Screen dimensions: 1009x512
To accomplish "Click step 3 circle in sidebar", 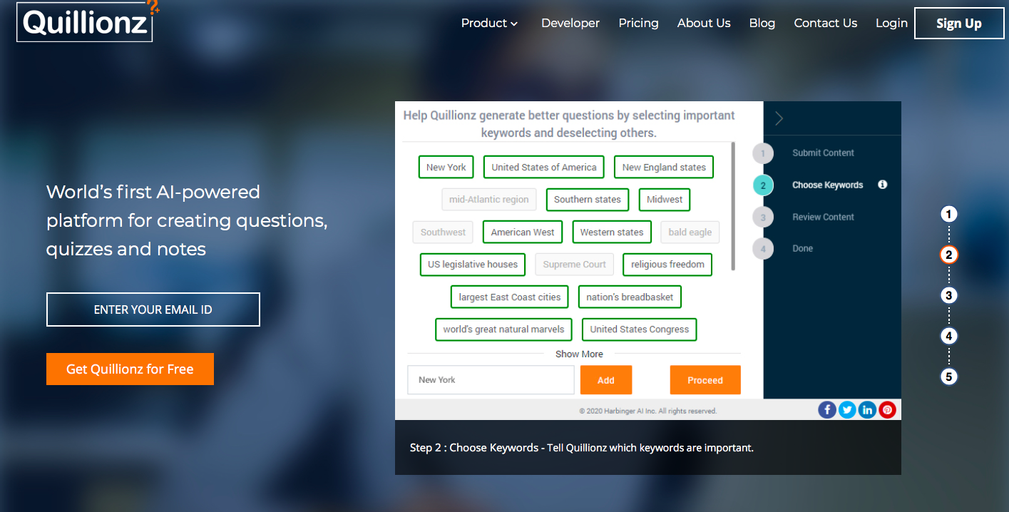I will click(763, 217).
